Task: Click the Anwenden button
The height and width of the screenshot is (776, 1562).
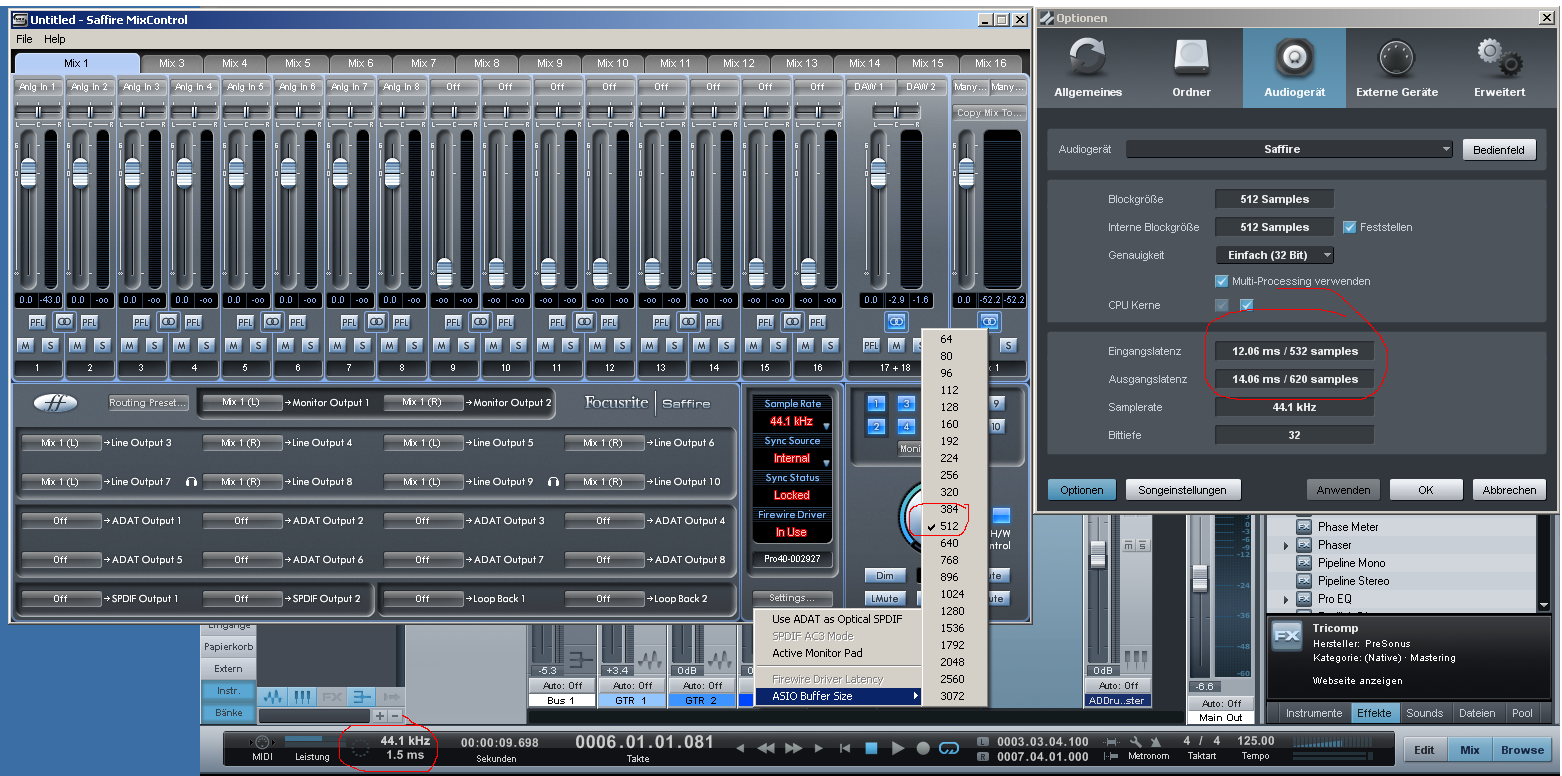Action: click(1343, 490)
